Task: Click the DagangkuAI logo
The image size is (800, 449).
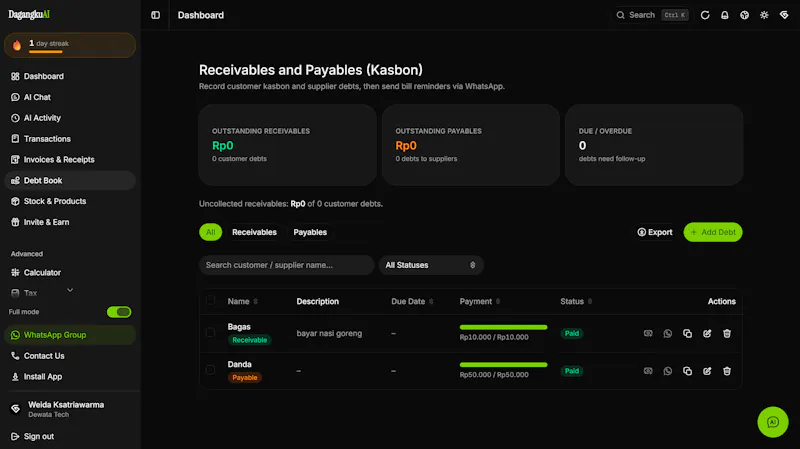Action: pyautogui.click(x=29, y=15)
